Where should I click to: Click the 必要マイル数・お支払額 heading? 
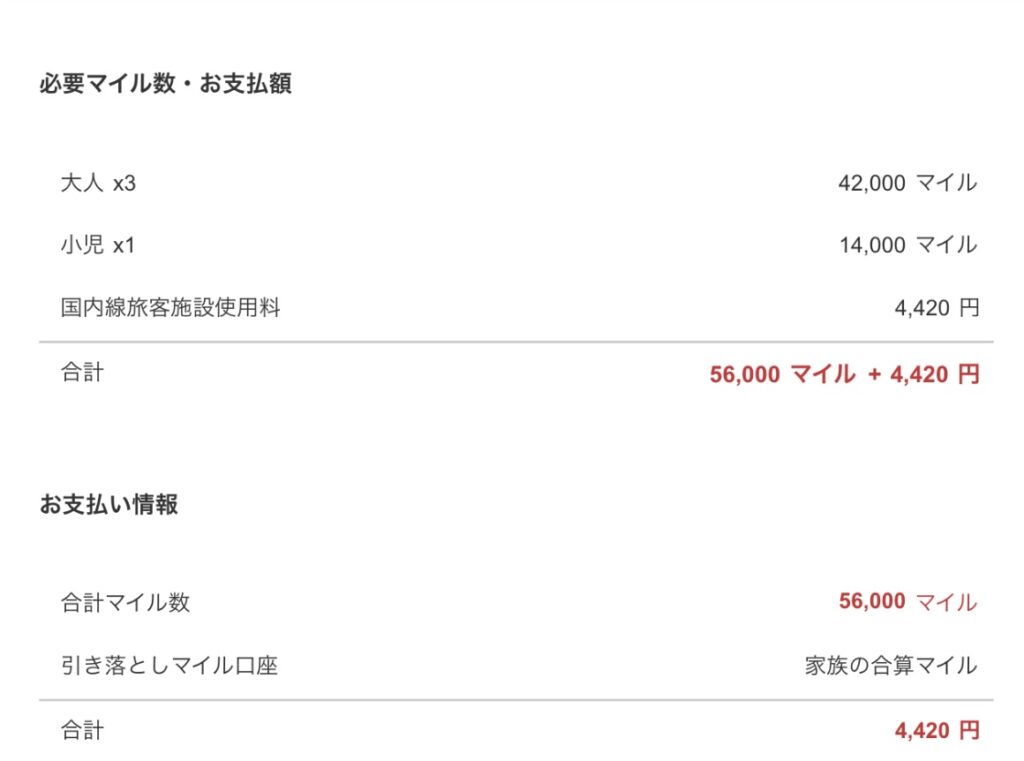165,84
